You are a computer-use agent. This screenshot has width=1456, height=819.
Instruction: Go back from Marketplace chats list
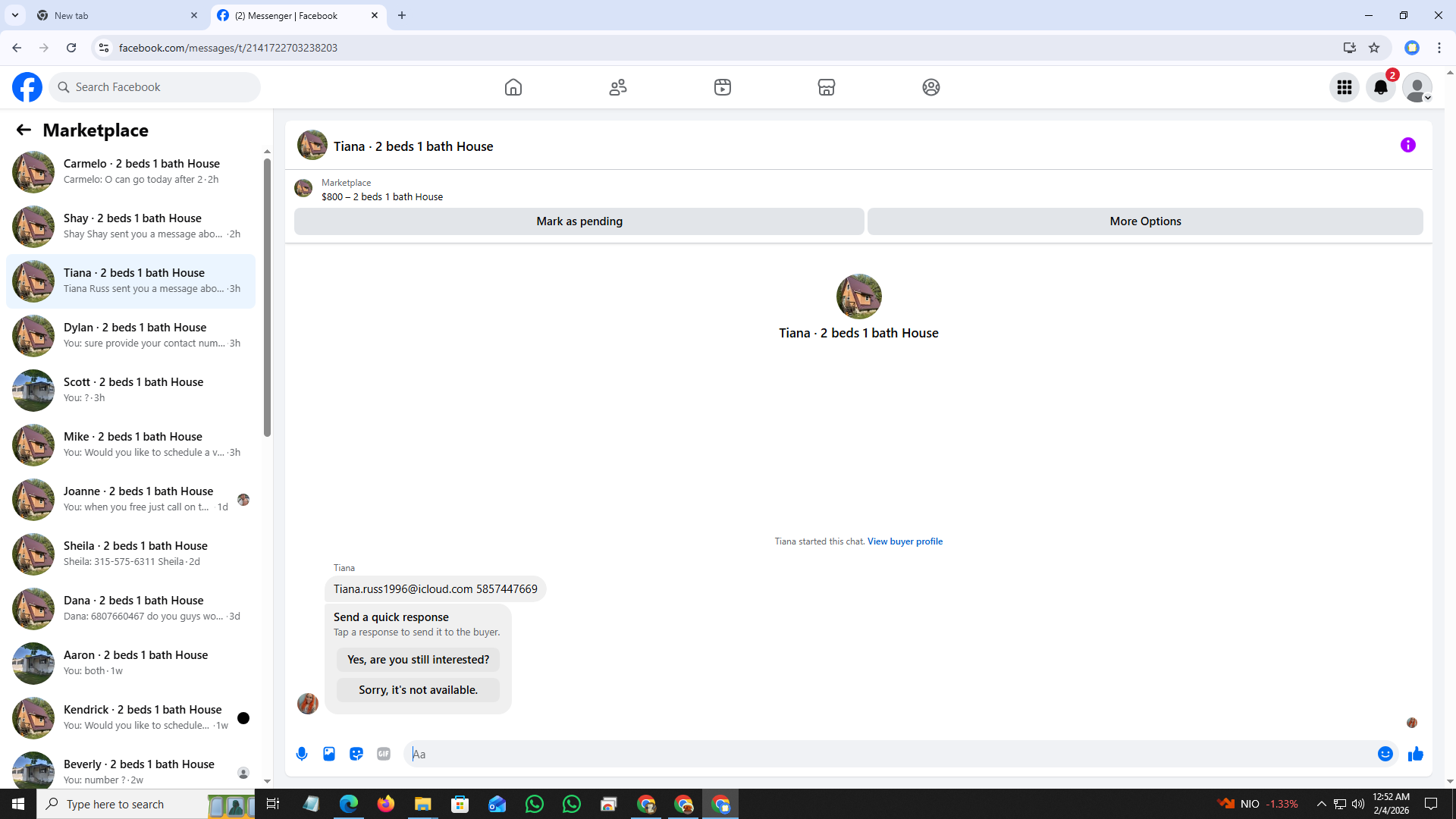pos(24,130)
